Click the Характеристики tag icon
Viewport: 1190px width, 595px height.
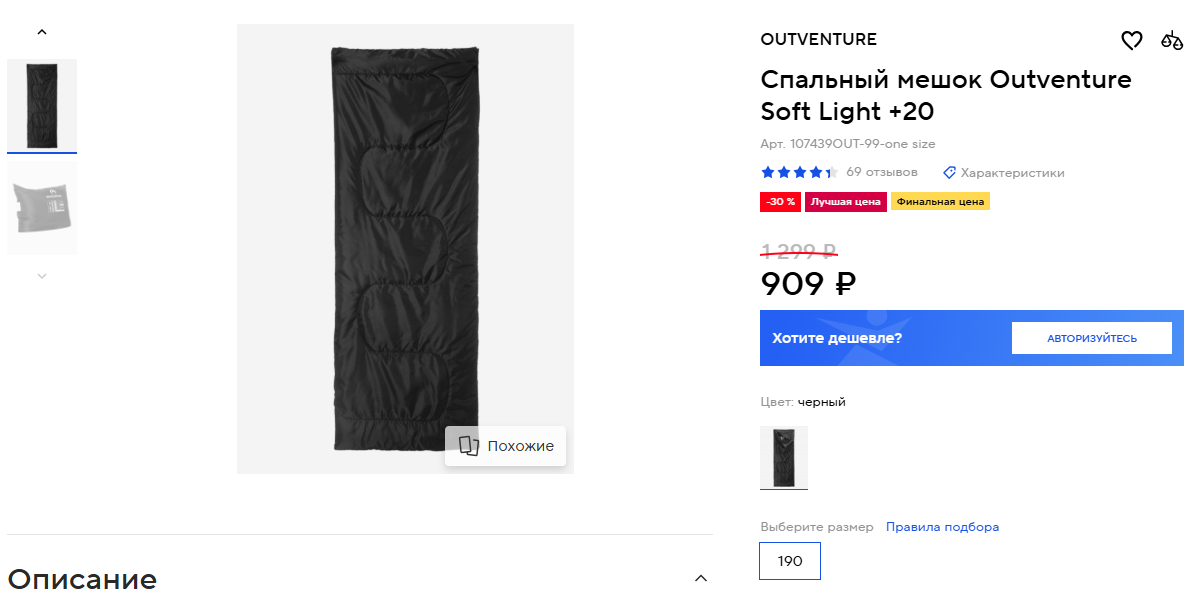(x=950, y=173)
